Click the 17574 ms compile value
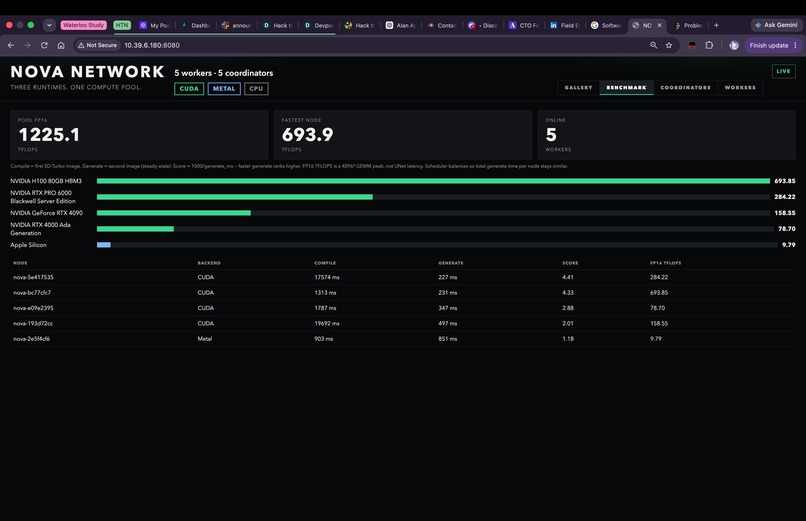Image resolution: width=806 pixels, height=521 pixels. coord(327,277)
